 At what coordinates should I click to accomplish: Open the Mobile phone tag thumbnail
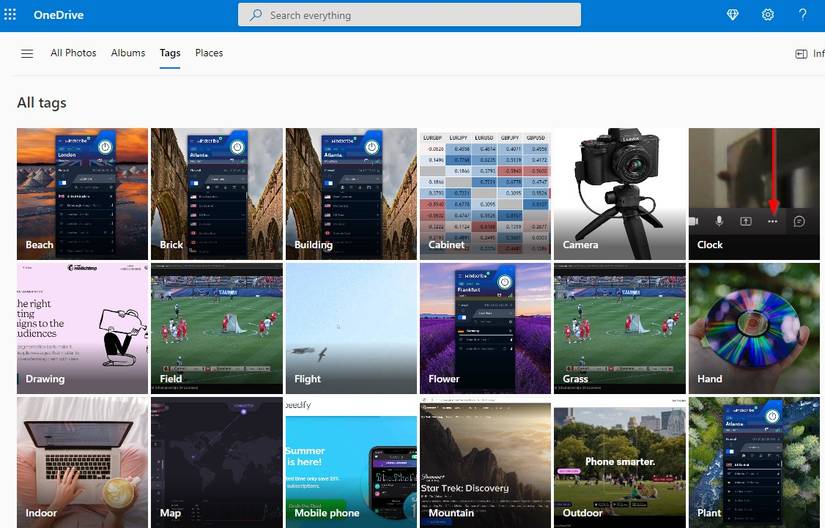pyautogui.click(x=351, y=462)
